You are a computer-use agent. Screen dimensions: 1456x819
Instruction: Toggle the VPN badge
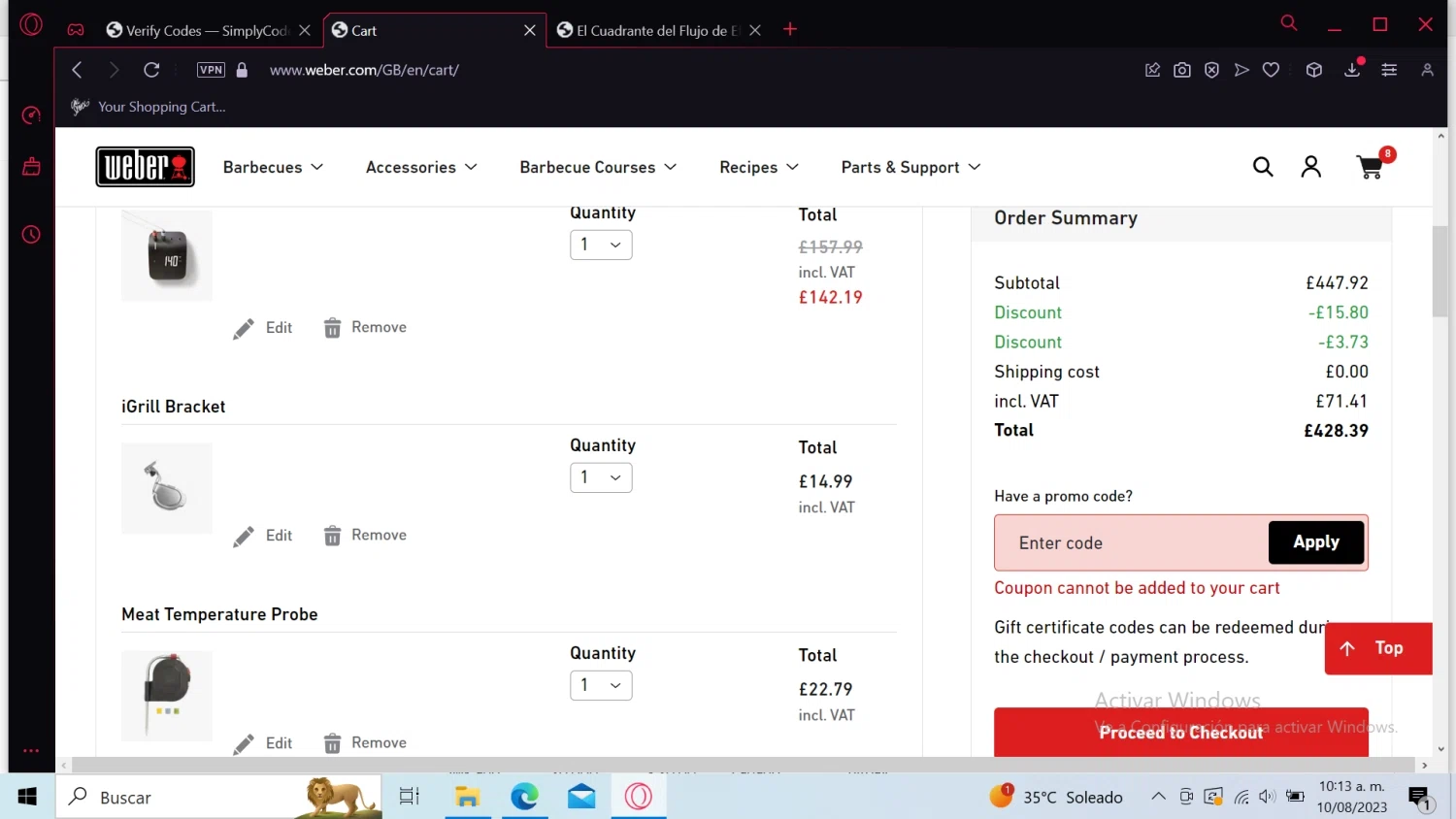[x=211, y=70]
